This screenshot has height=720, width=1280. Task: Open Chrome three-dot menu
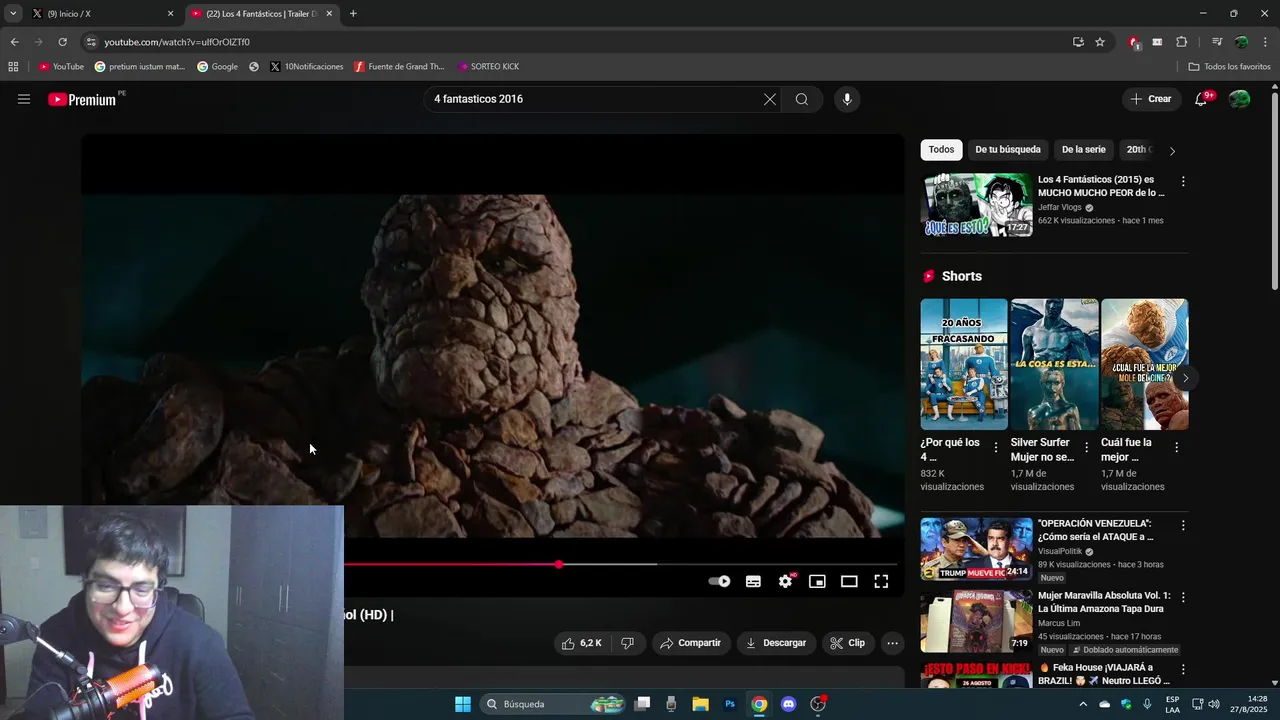tap(1265, 42)
